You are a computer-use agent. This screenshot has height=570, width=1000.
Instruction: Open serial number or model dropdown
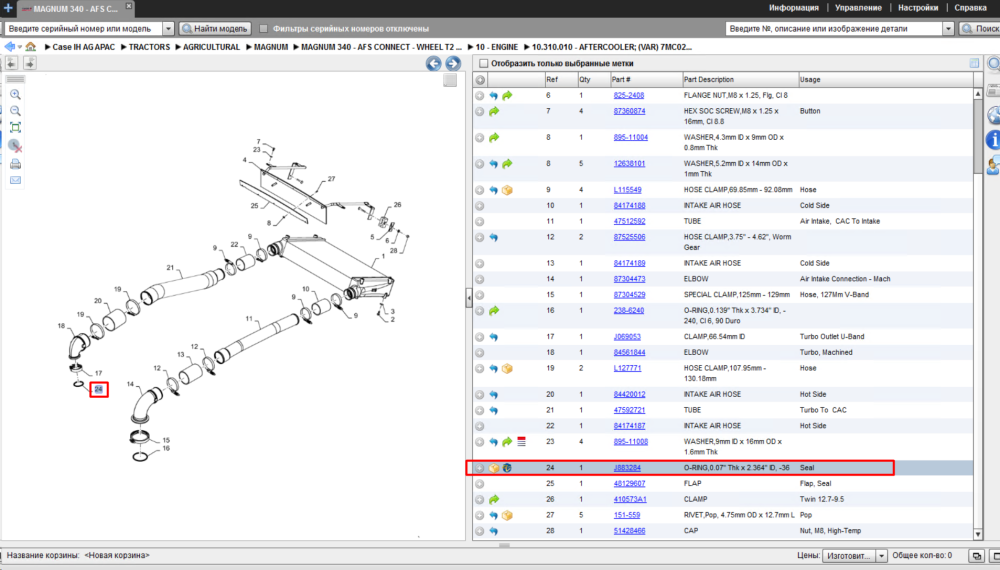click(168, 29)
